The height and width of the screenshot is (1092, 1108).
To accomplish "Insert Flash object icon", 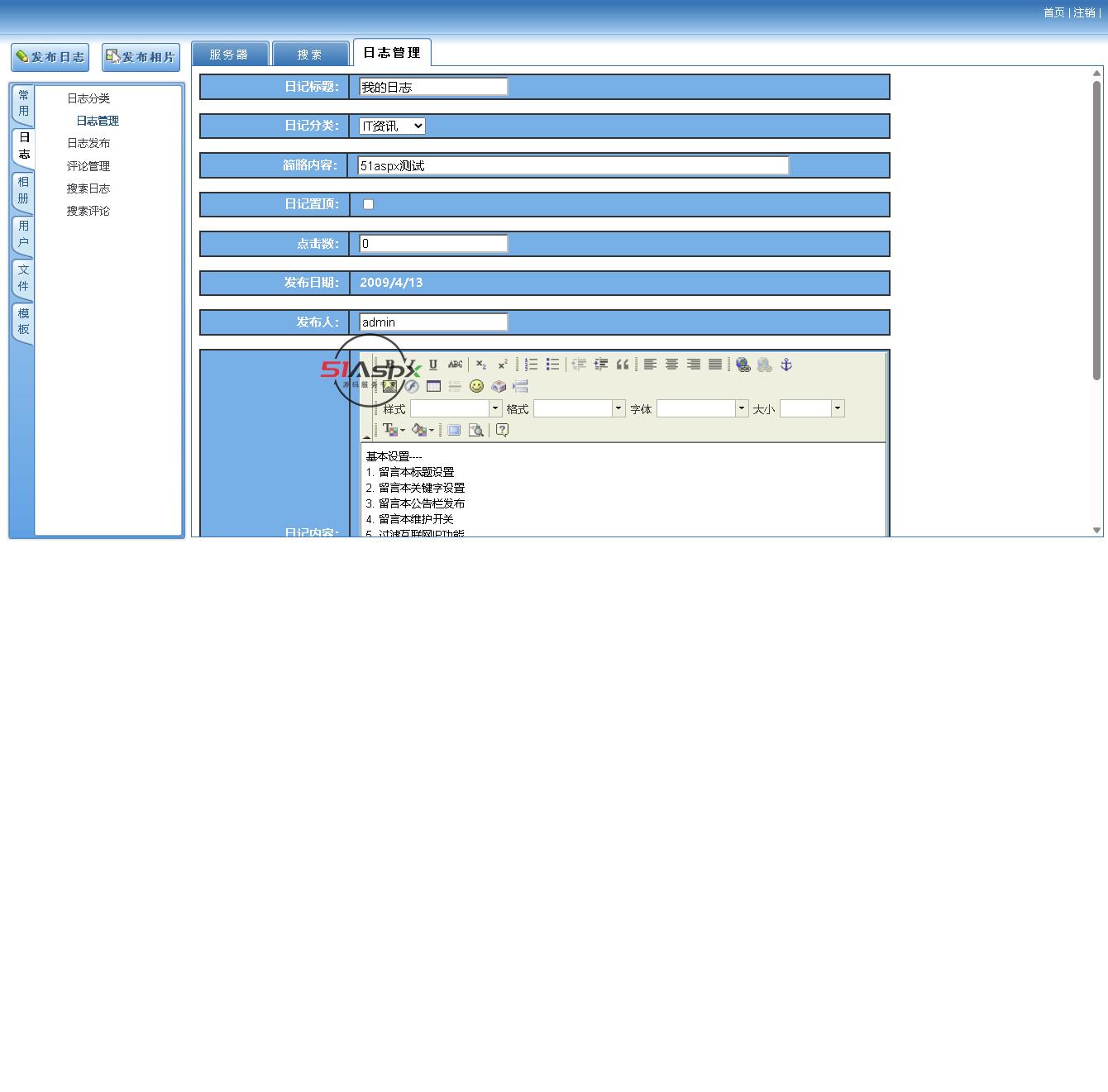I will click(x=411, y=386).
